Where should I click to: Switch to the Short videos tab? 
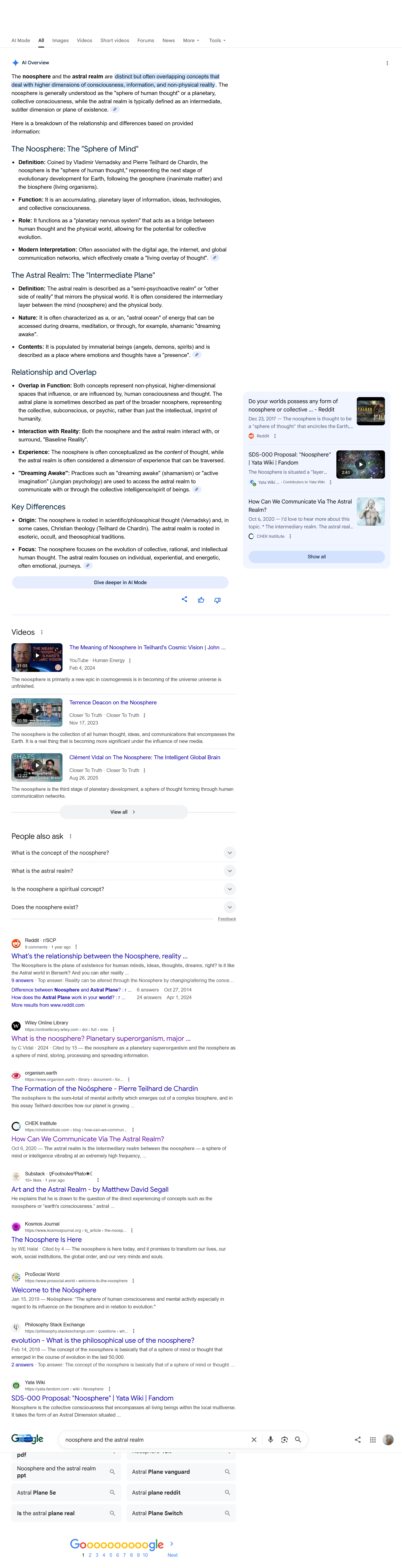[x=114, y=41]
